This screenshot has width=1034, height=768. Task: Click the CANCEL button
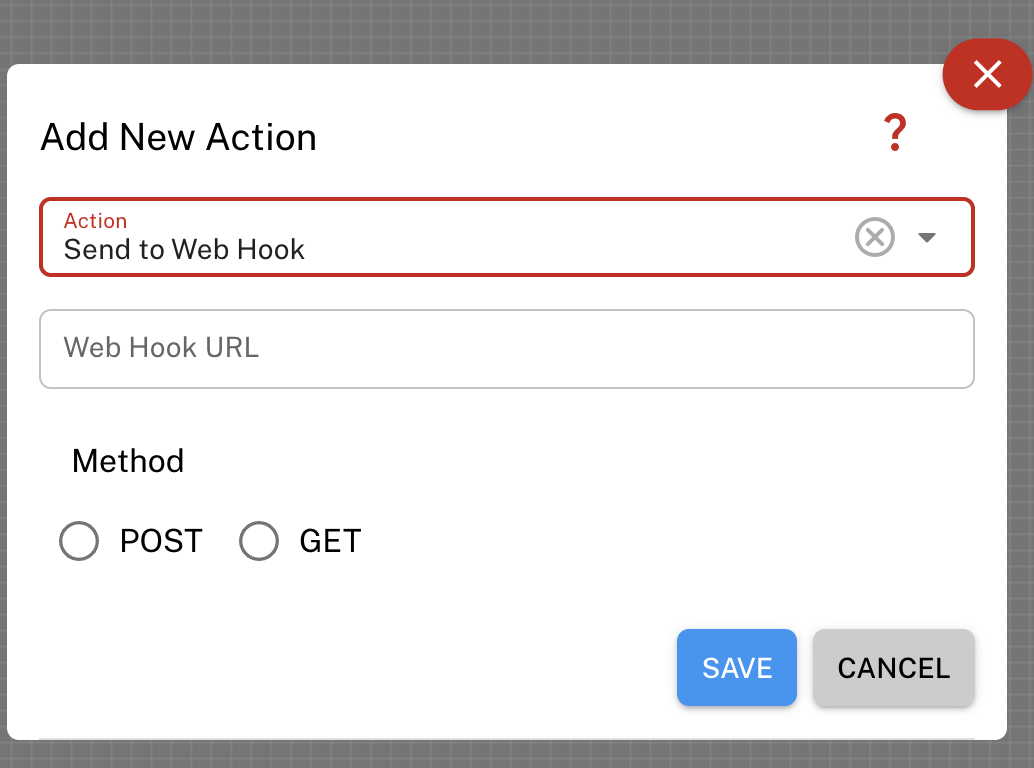coord(893,667)
